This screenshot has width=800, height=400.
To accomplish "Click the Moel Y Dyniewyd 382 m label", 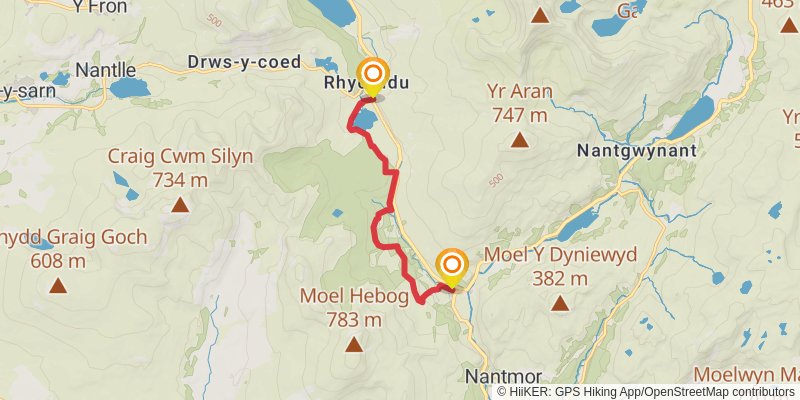I will pos(560,266).
